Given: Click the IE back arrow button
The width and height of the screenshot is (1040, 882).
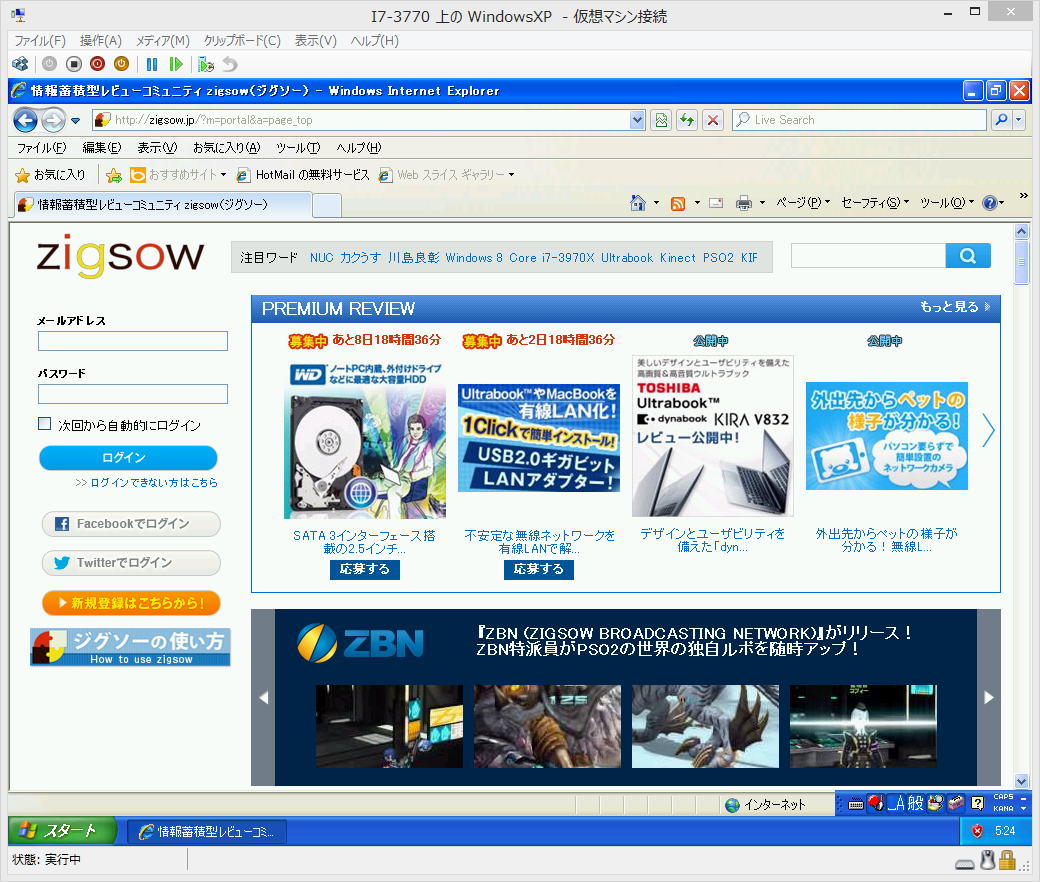Looking at the screenshot, I should [x=25, y=120].
